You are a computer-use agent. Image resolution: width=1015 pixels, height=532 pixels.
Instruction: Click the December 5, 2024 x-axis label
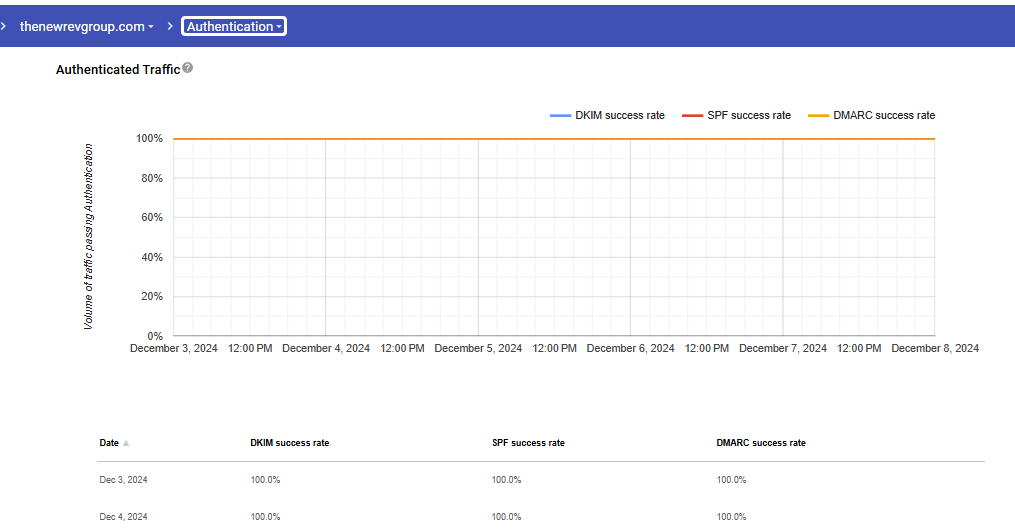click(x=478, y=349)
